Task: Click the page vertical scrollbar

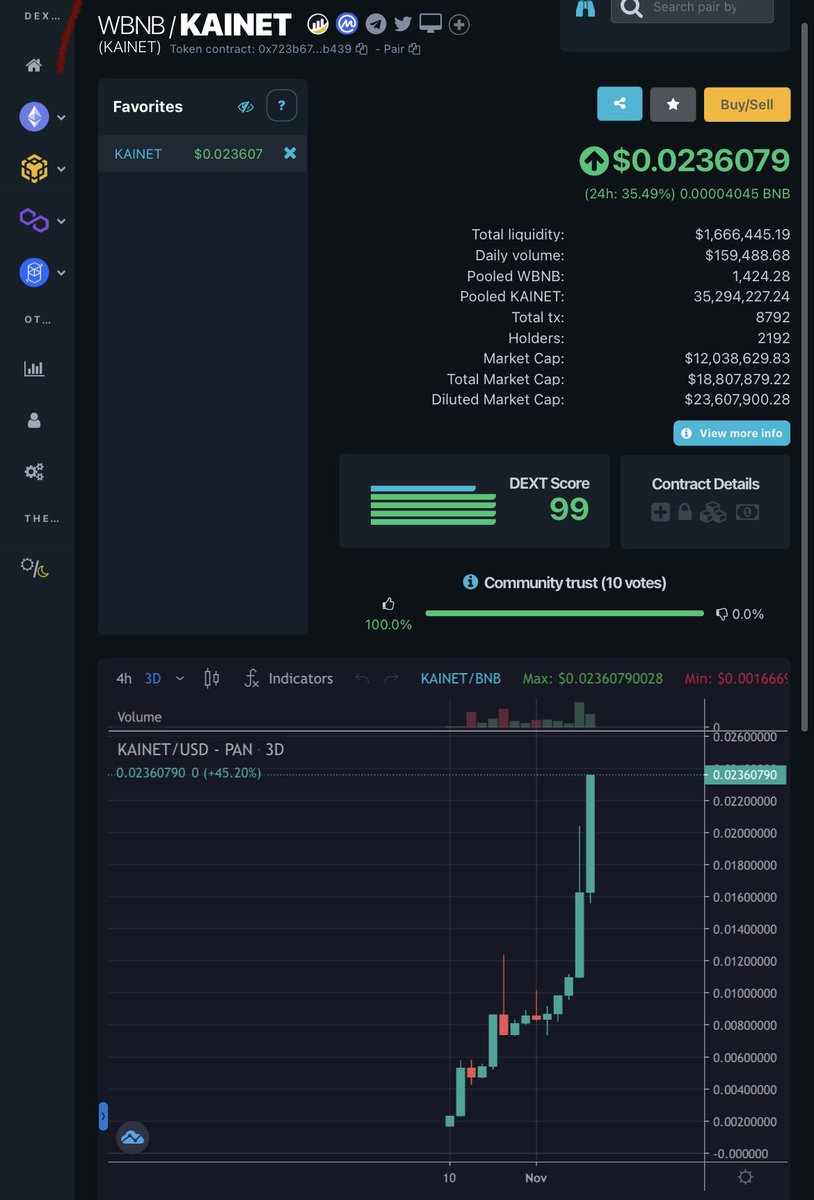Action: pyautogui.click(x=806, y=375)
